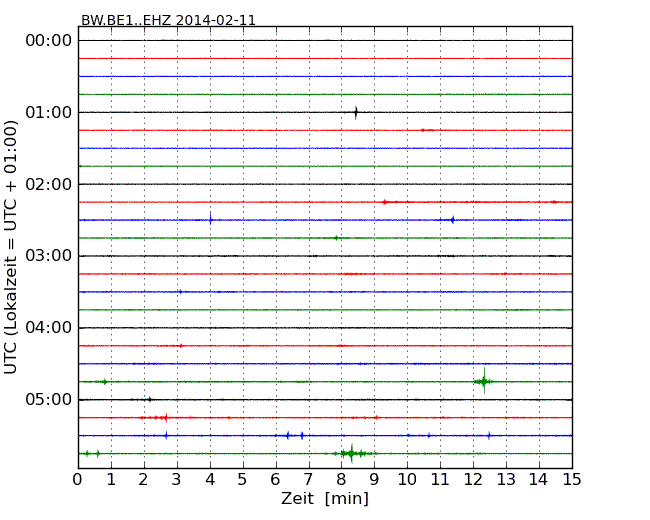
Task: Select x-axis tick label 8
Action: coord(341,480)
